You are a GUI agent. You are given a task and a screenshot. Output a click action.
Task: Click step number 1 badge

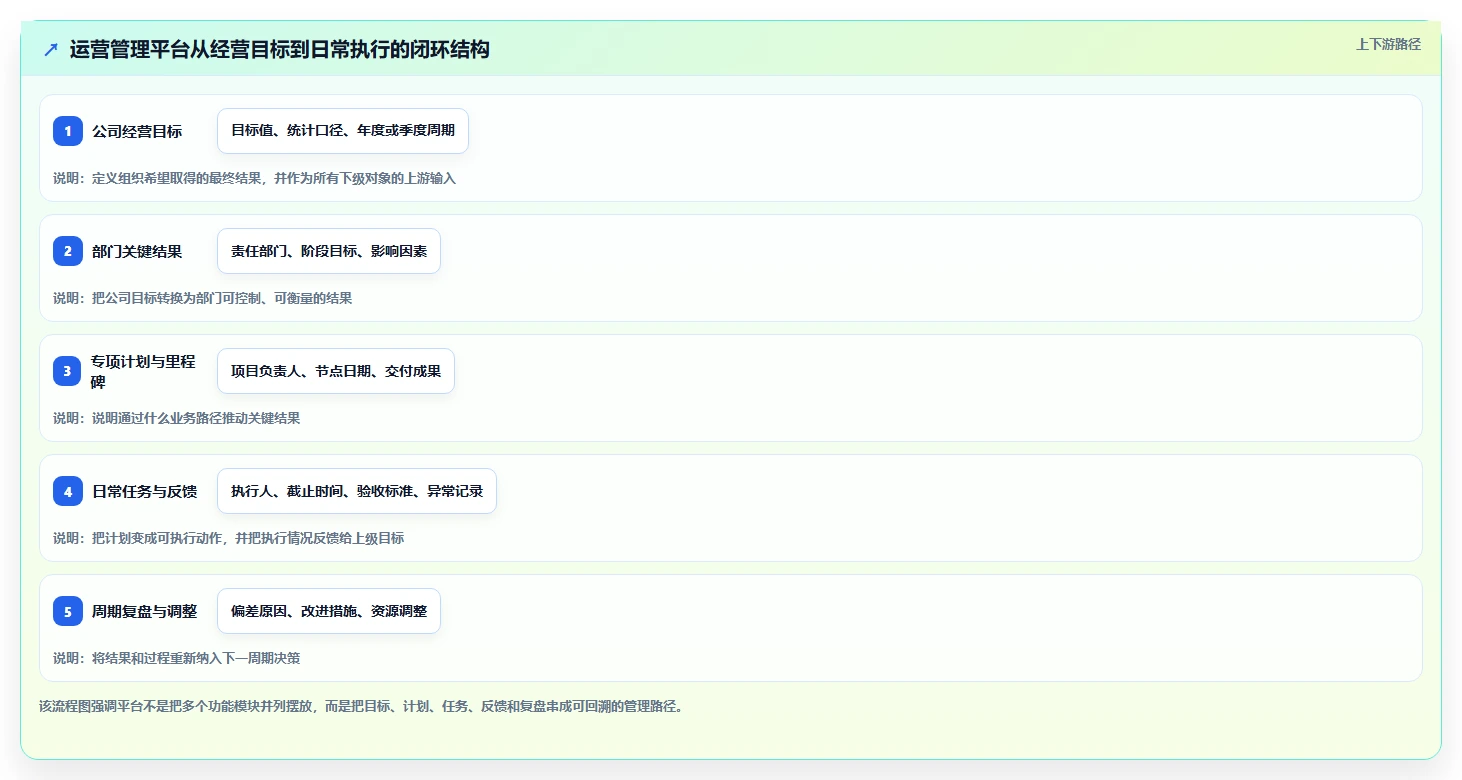click(68, 131)
